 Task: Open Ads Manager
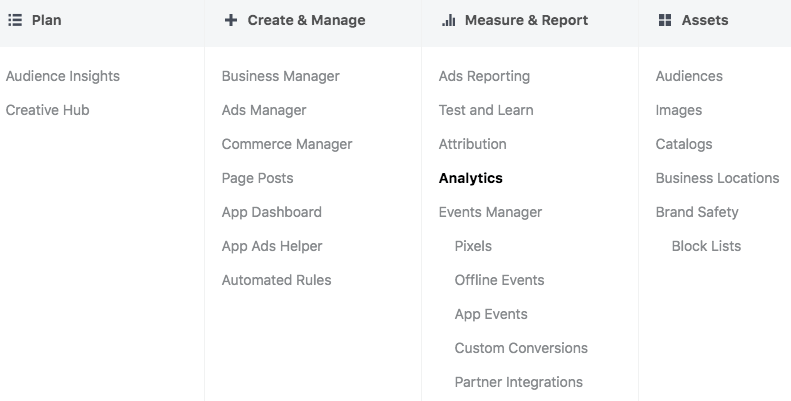click(264, 110)
